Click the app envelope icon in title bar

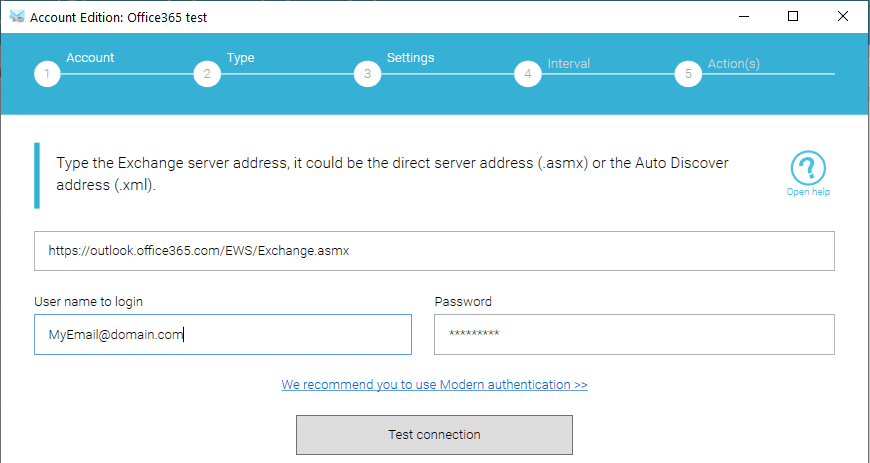pos(17,17)
